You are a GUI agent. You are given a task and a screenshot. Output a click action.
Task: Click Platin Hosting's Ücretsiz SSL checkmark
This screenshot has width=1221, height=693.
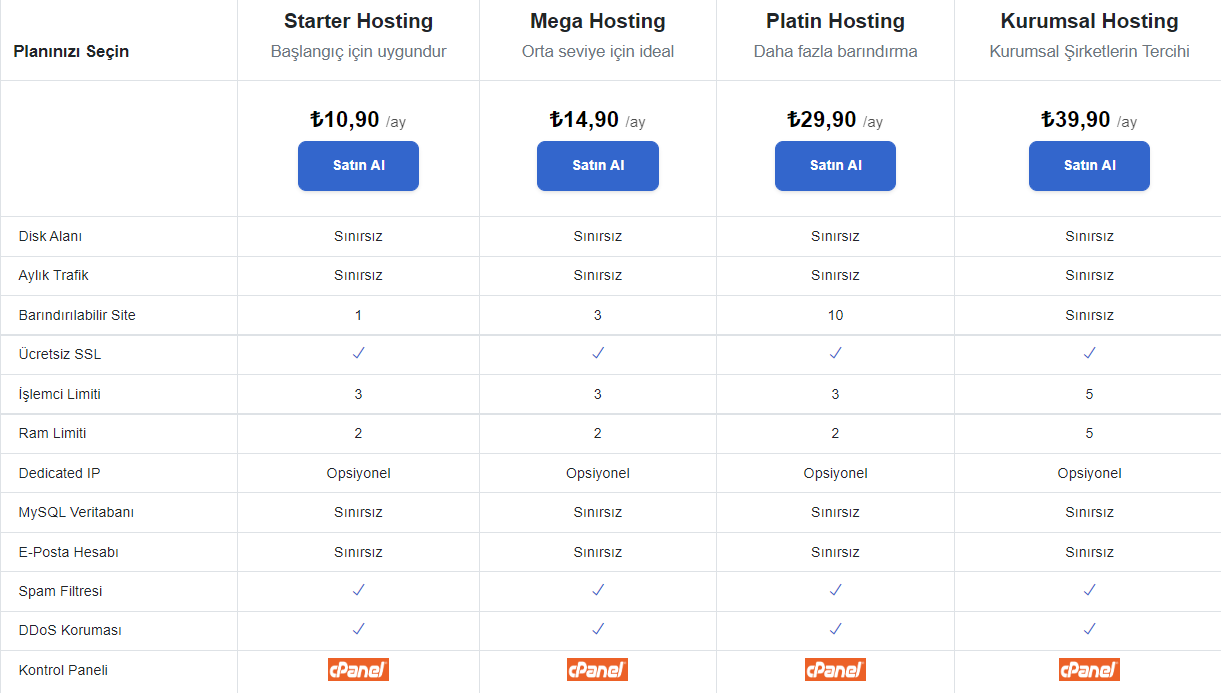tap(835, 353)
